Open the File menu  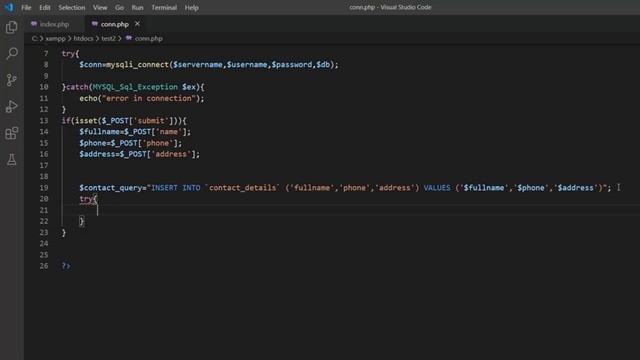pos(26,7)
